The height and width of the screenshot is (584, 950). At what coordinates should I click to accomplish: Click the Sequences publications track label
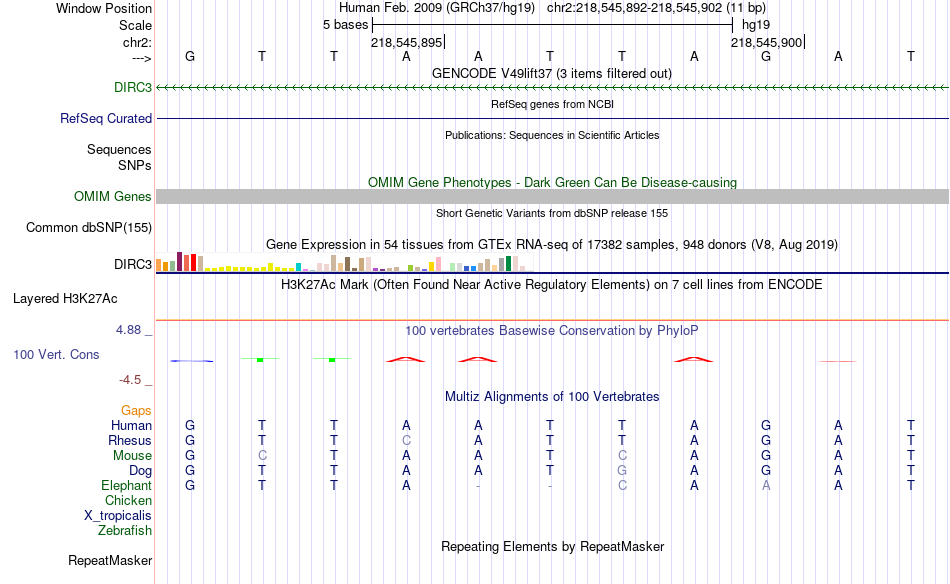pyautogui.click(x=119, y=149)
